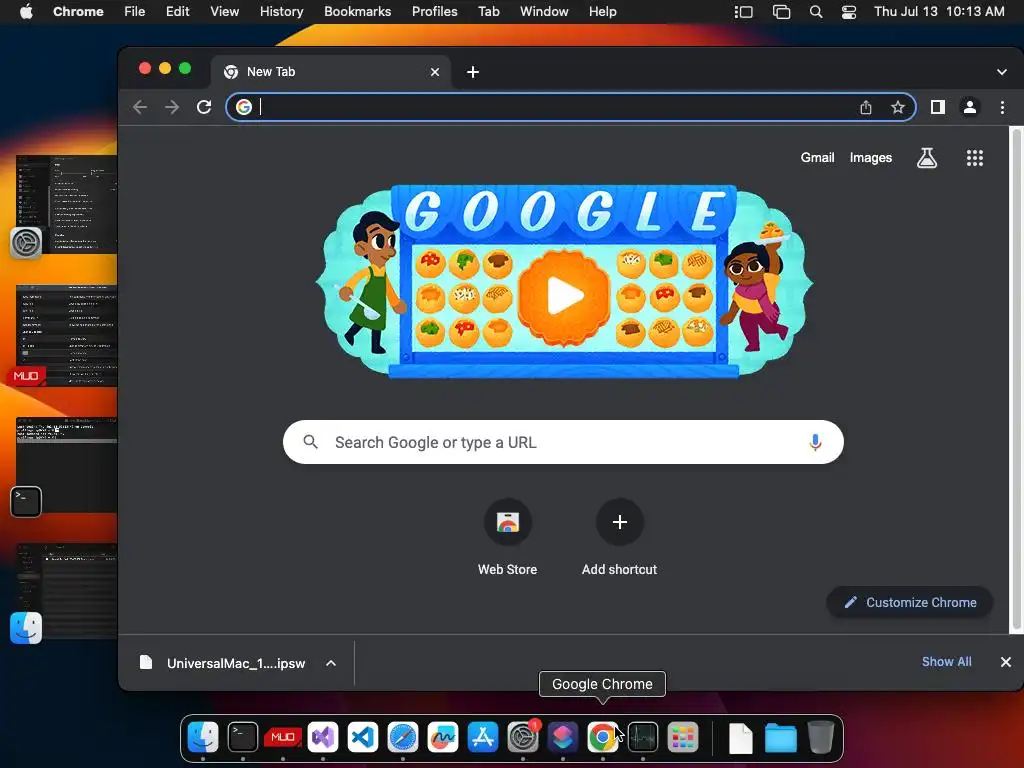The height and width of the screenshot is (768, 1024).
Task: Open Google Images link
Action: tap(871, 157)
